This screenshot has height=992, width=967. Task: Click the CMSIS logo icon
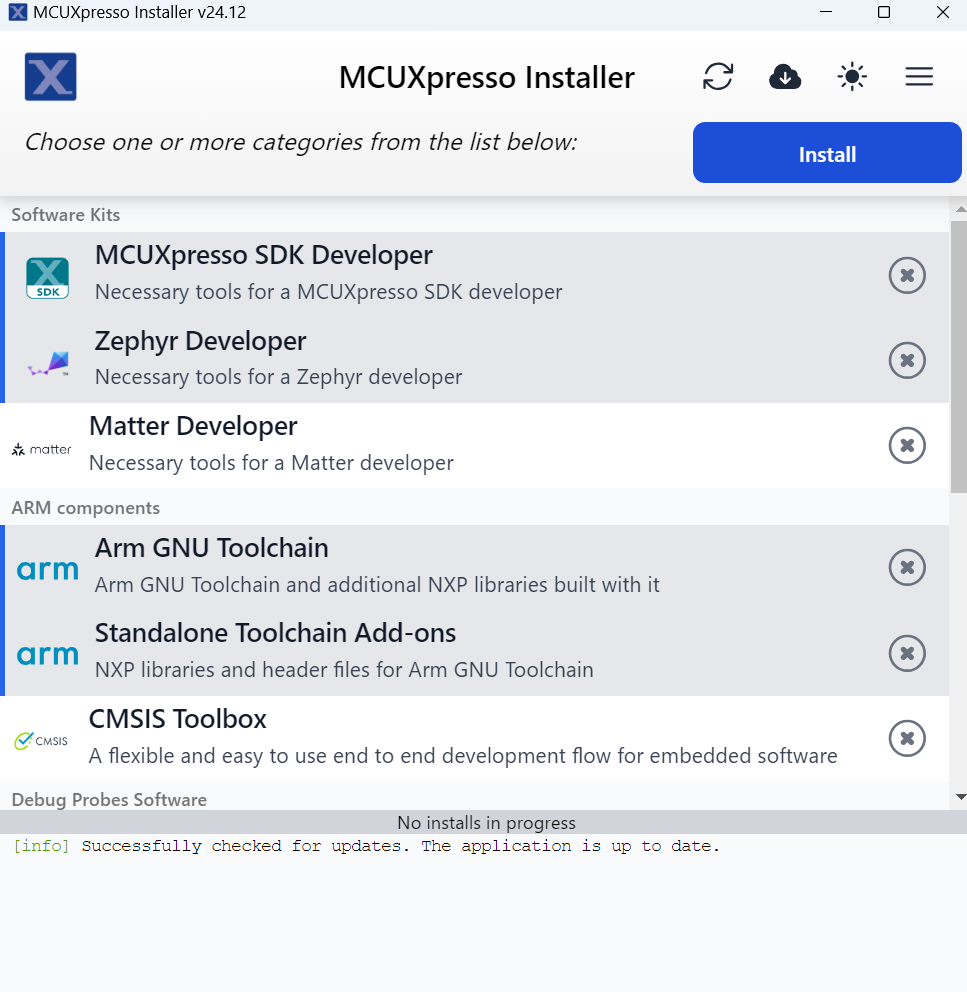[41, 740]
